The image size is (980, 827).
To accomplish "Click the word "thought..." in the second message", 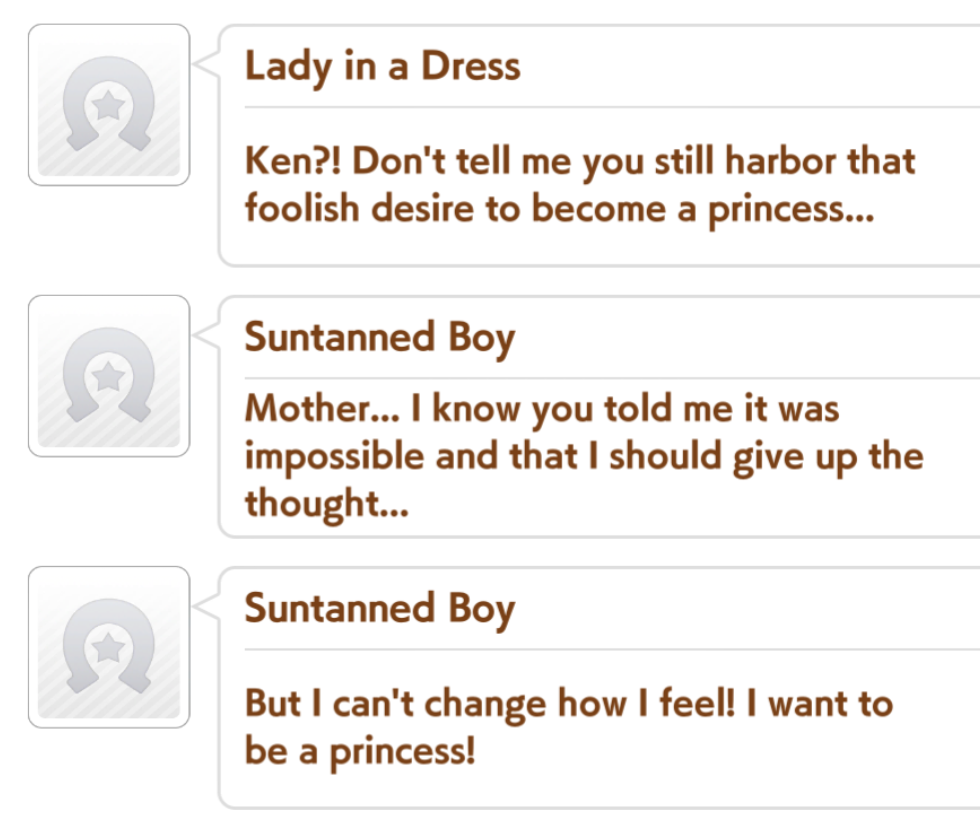I will tap(327, 502).
